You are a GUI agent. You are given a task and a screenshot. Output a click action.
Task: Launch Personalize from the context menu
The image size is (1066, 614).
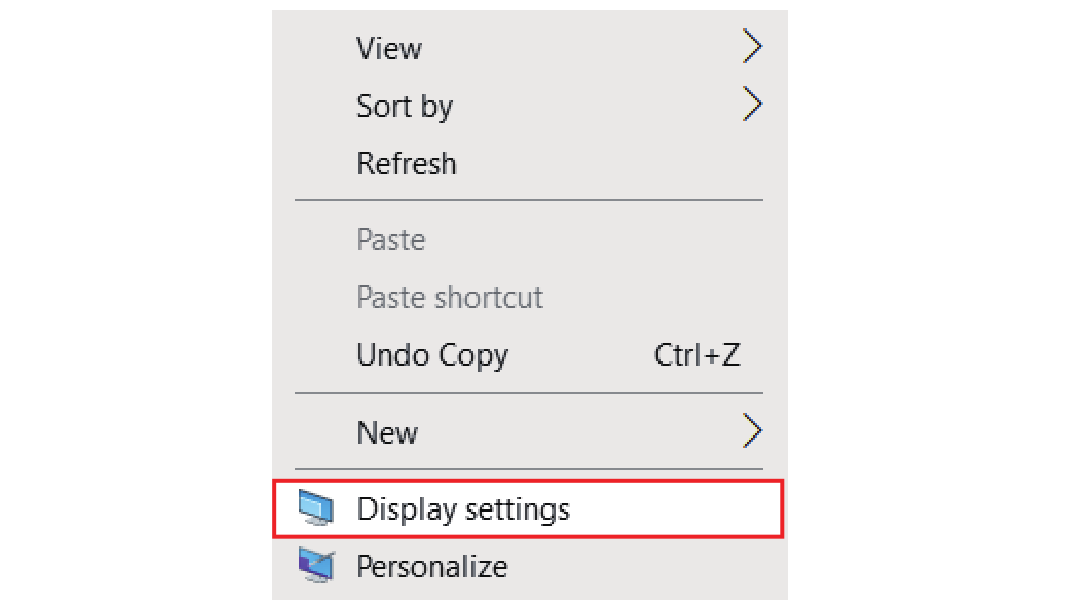[432, 567]
